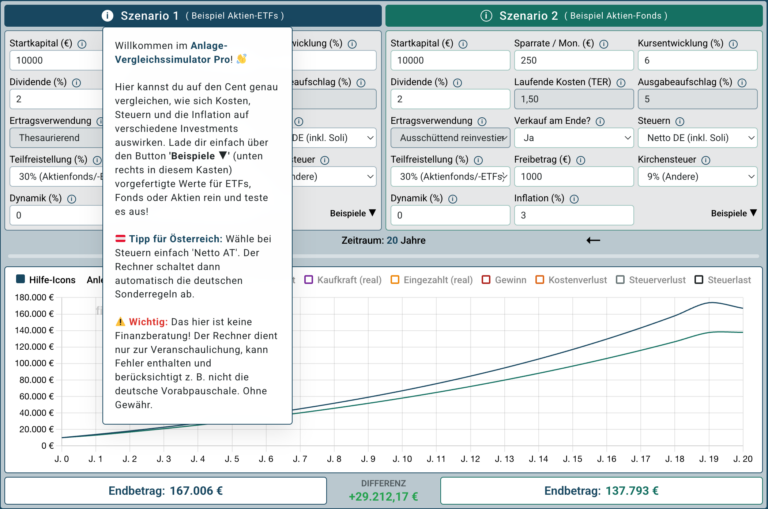Click the Endbetrag 137.793 € result box
Viewport: 768px width, 509px height.
[601, 490]
